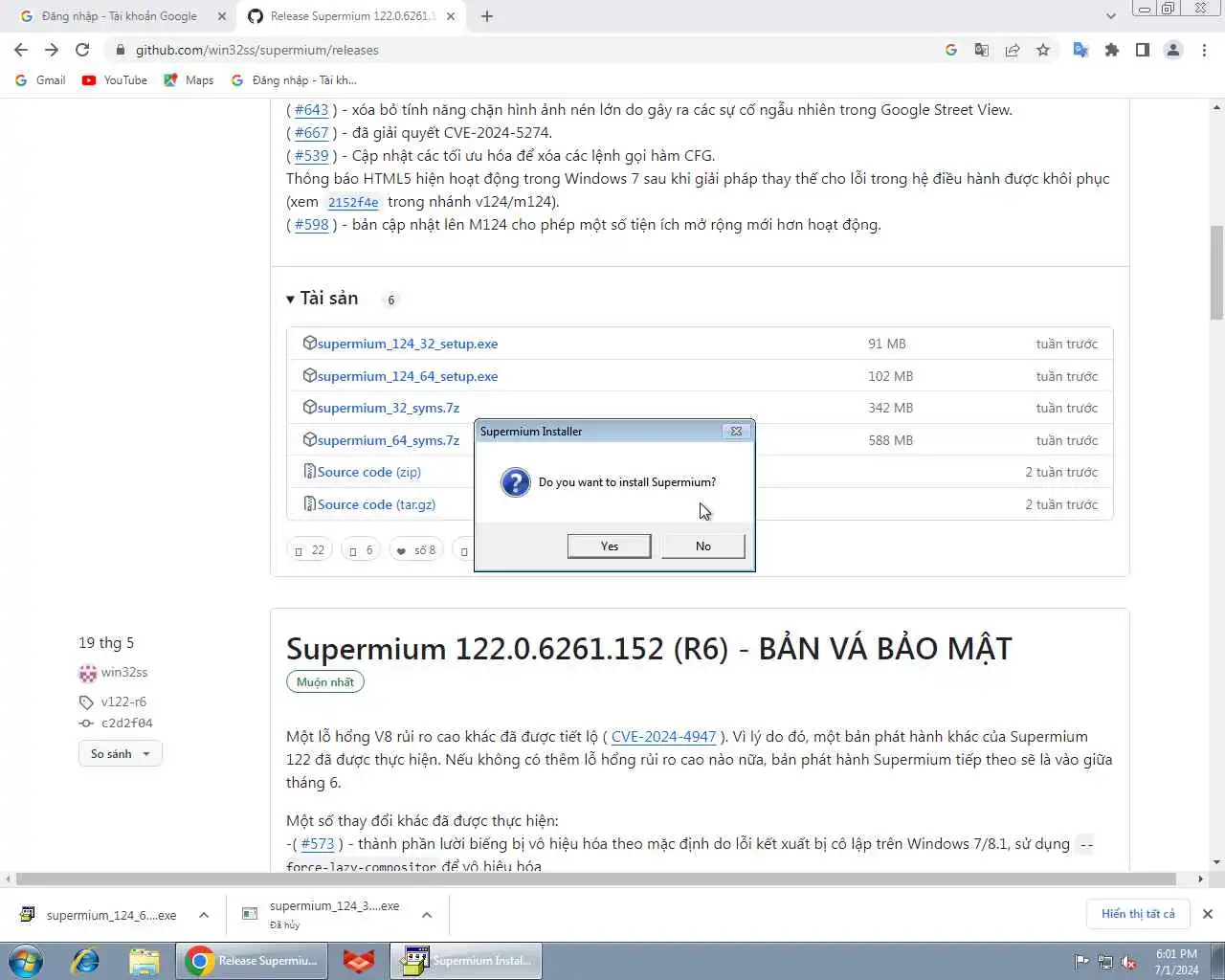This screenshot has height=980, width=1225.
Task: Click the Google icon in the address bar
Action: coord(951,50)
